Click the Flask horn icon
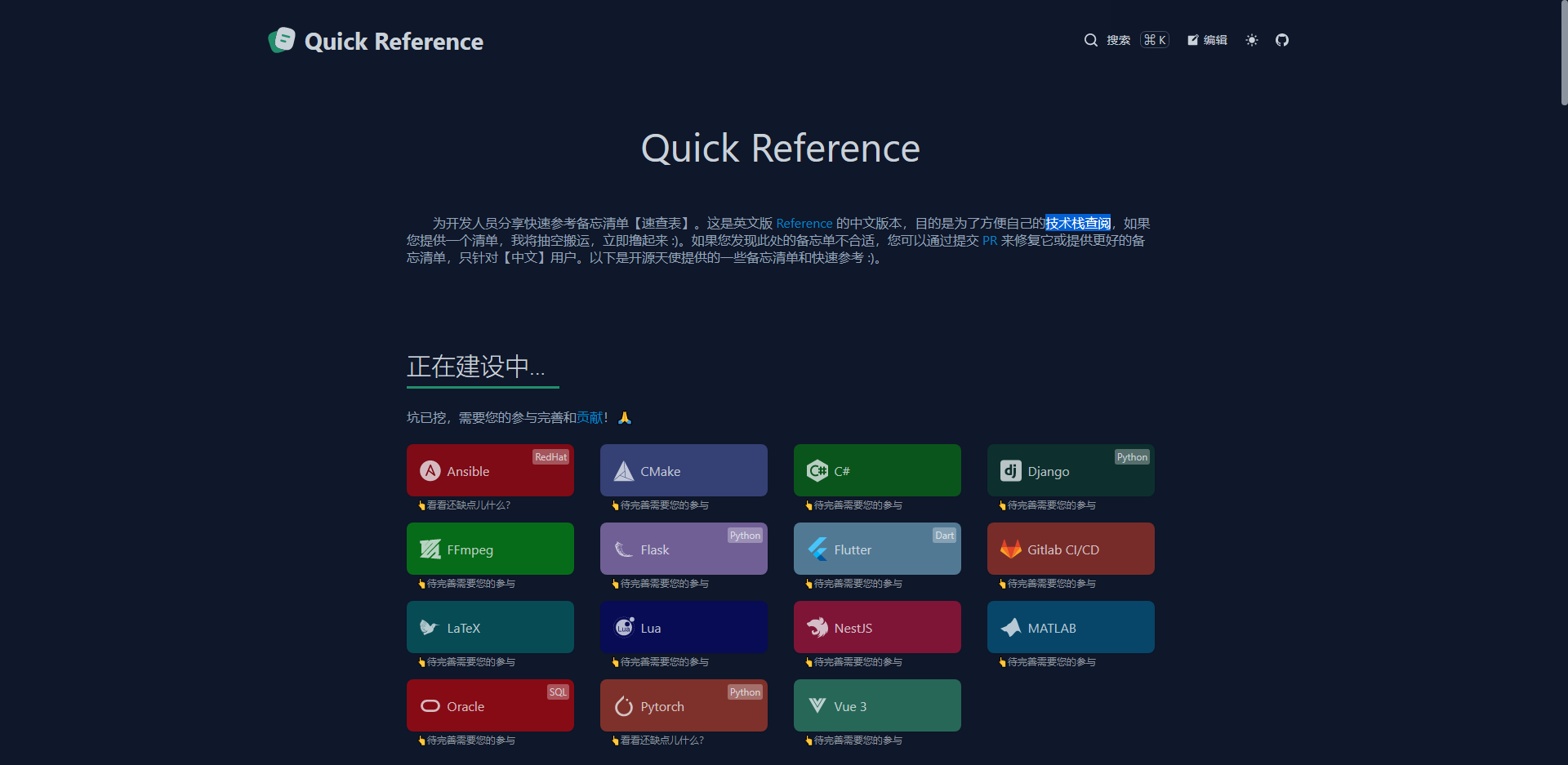Viewport: 1568px width, 765px height. pos(624,549)
